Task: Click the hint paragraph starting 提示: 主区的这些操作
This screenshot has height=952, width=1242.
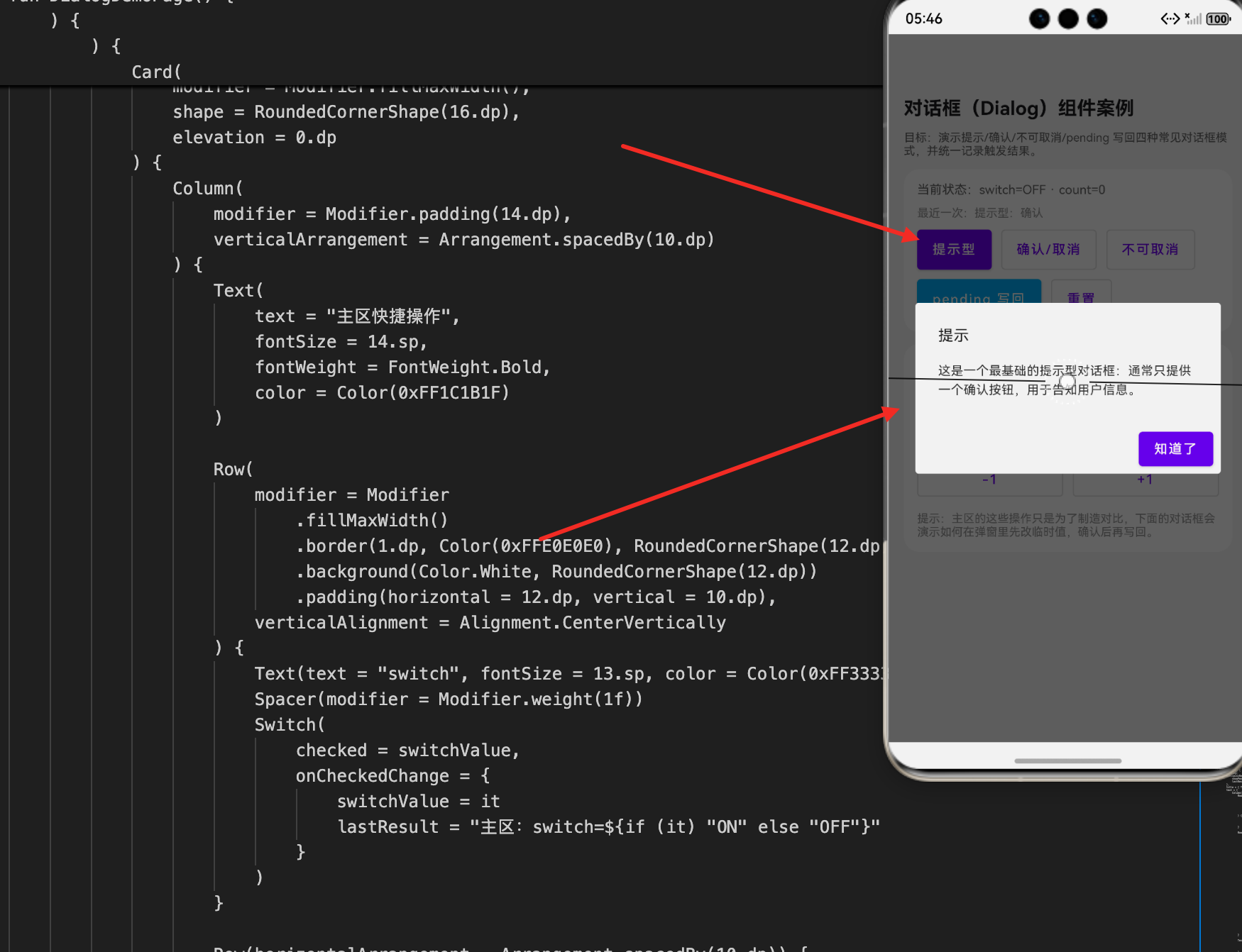Action: (1066, 525)
